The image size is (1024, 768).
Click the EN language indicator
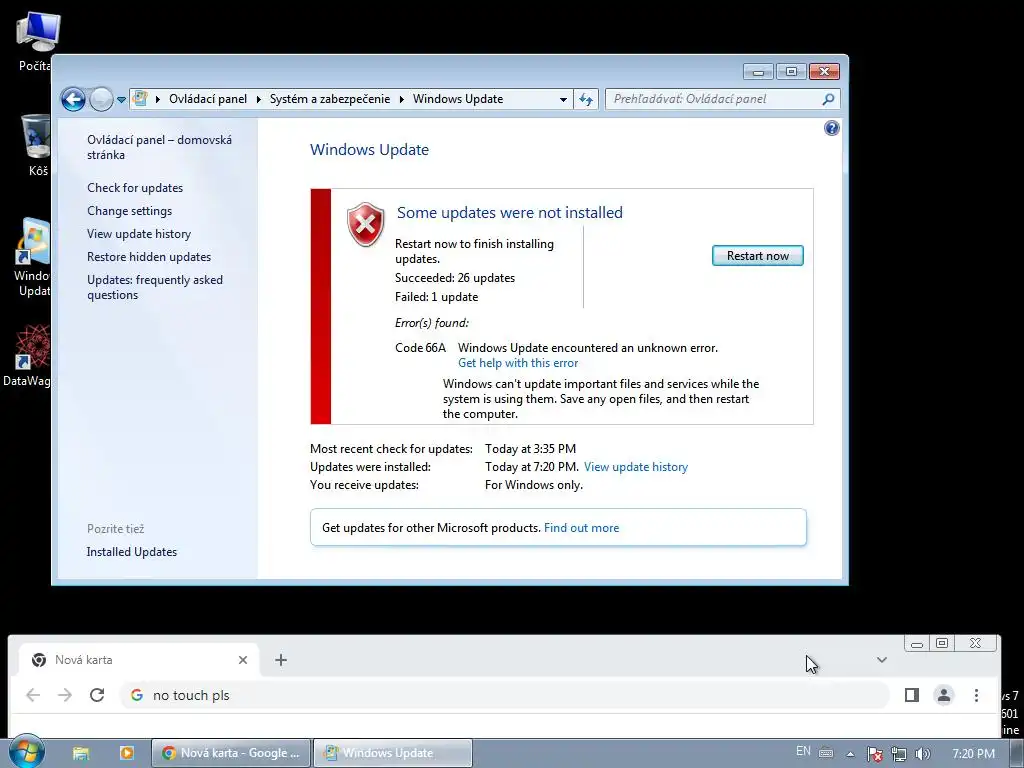[x=803, y=752]
